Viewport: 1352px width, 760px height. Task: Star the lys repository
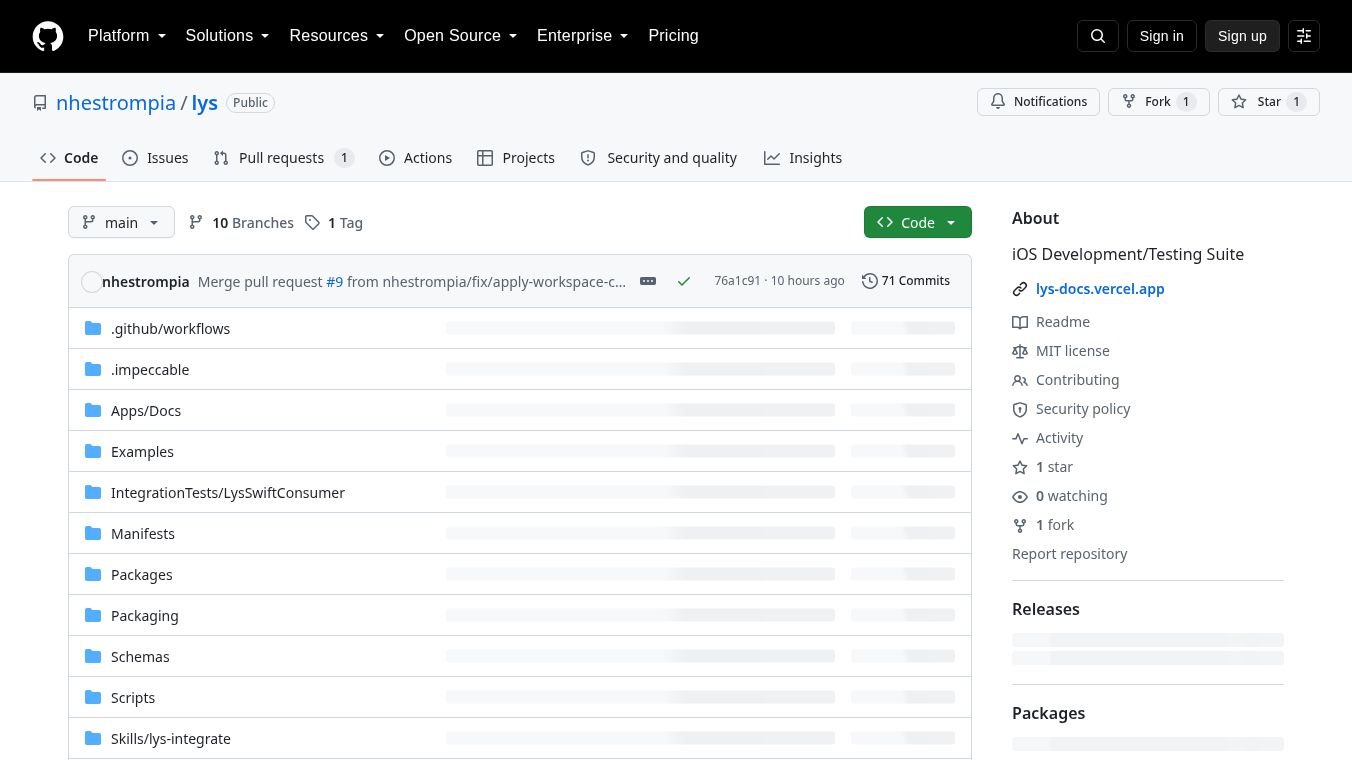click(1268, 102)
